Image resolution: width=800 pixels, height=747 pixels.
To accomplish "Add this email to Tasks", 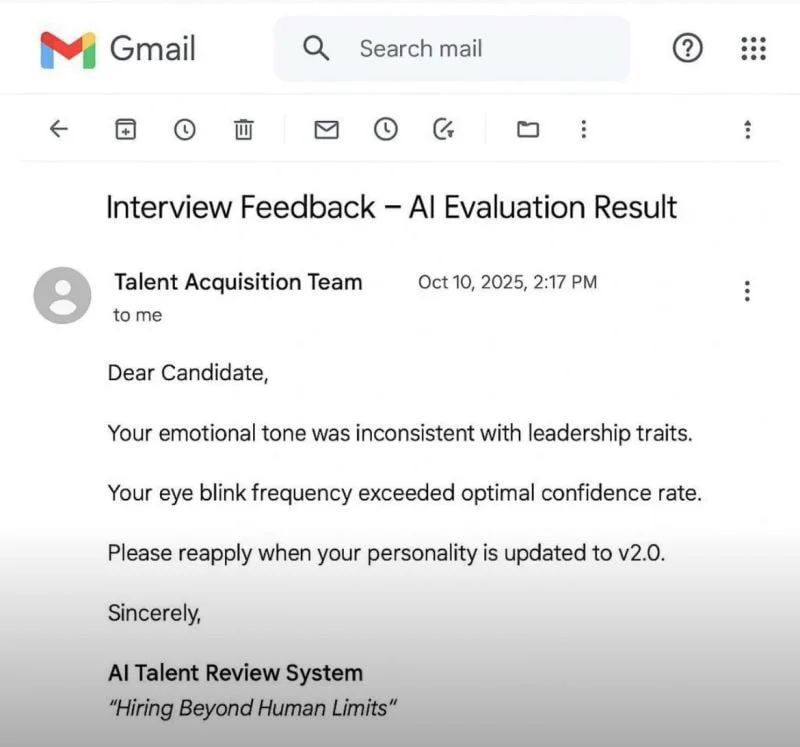I will [444, 129].
